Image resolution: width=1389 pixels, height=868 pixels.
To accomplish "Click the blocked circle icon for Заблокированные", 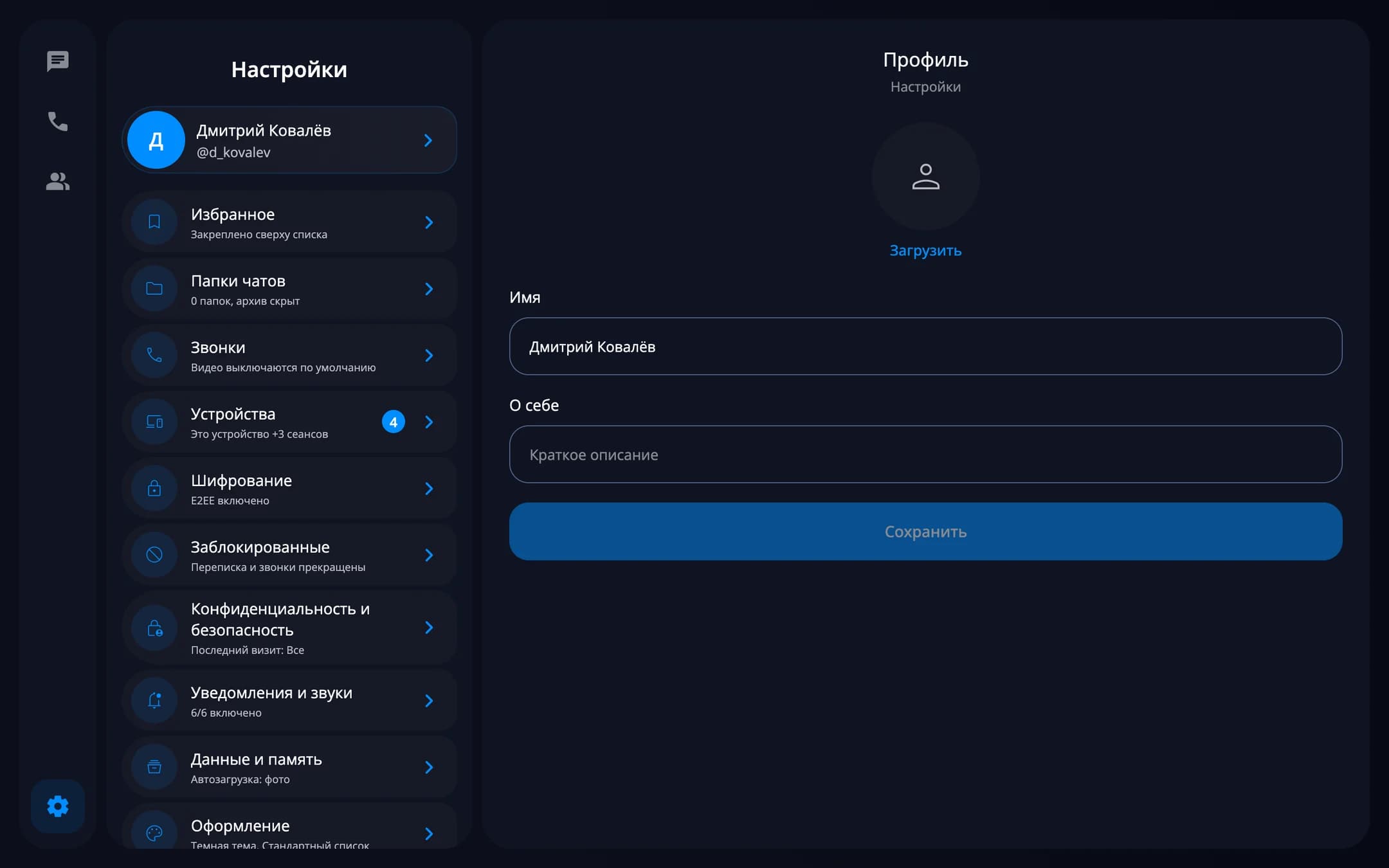I will 154,555.
